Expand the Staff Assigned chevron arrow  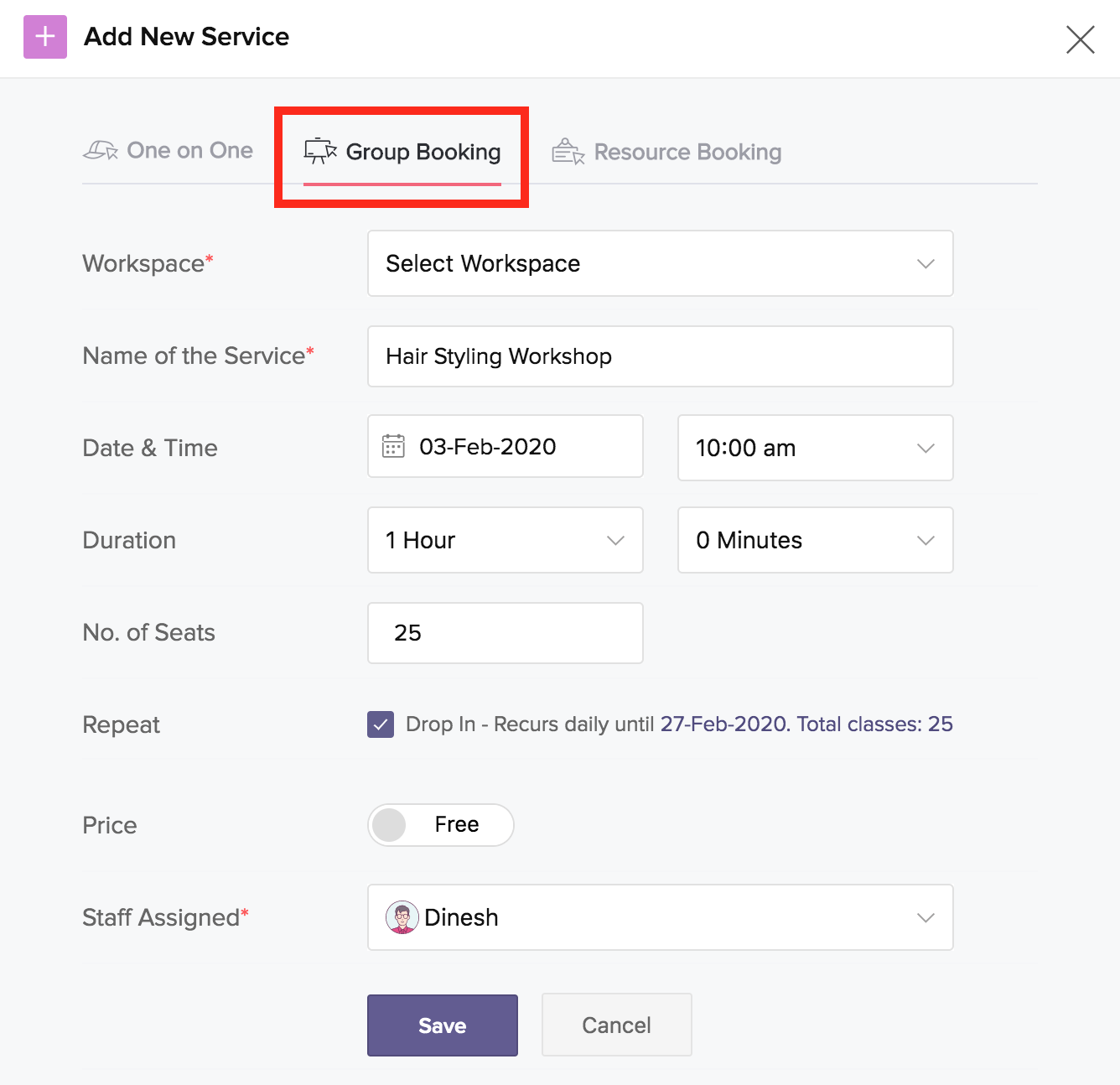click(x=926, y=917)
